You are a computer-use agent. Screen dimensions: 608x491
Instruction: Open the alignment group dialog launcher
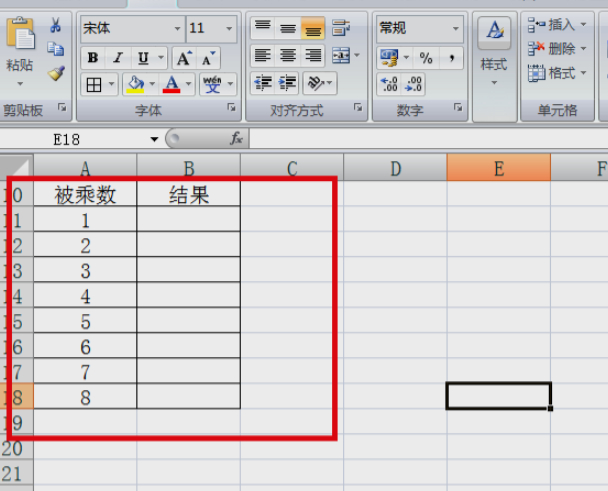pos(358,107)
